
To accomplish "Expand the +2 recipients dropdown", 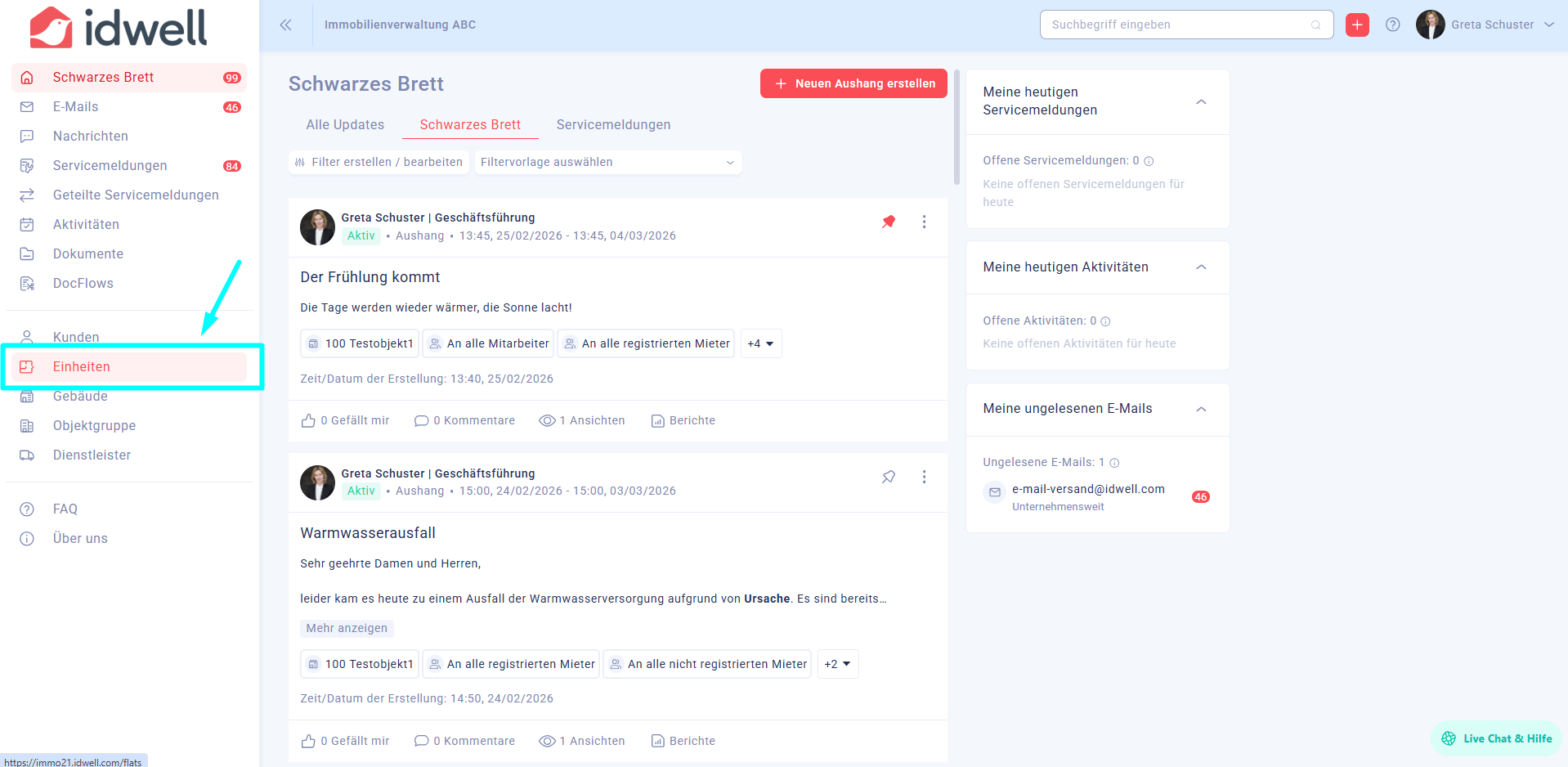I will [837, 664].
